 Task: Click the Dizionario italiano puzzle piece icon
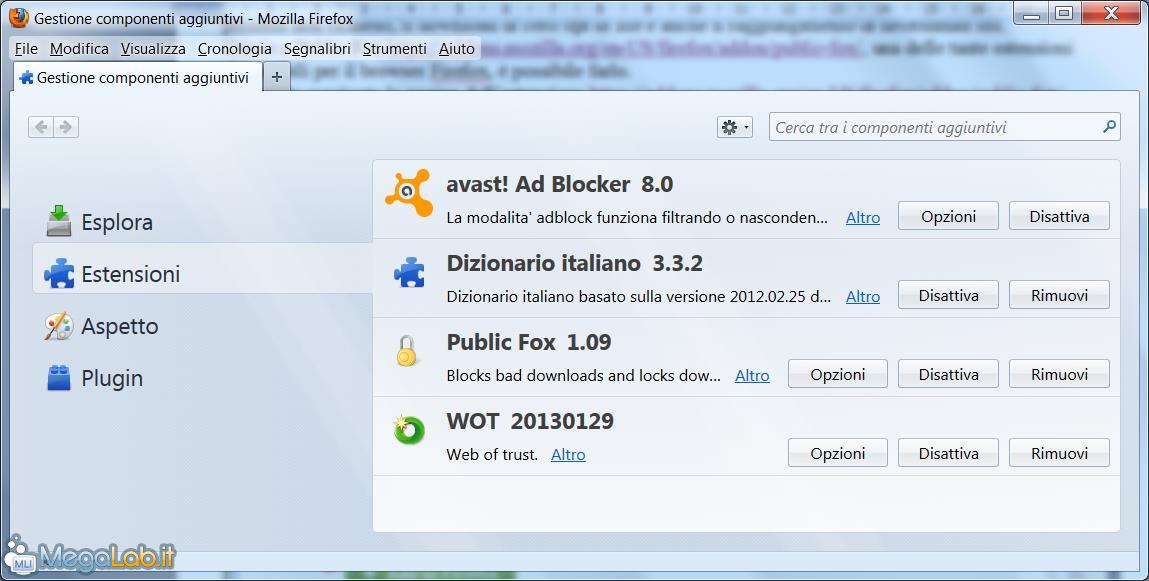coord(409,273)
